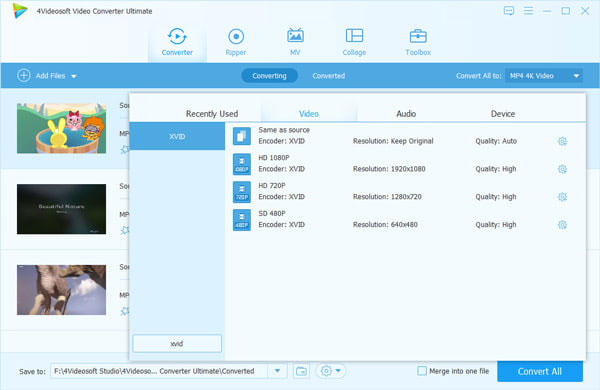Expand the Add Files dropdown arrow
The width and height of the screenshot is (600, 390).
73,76
